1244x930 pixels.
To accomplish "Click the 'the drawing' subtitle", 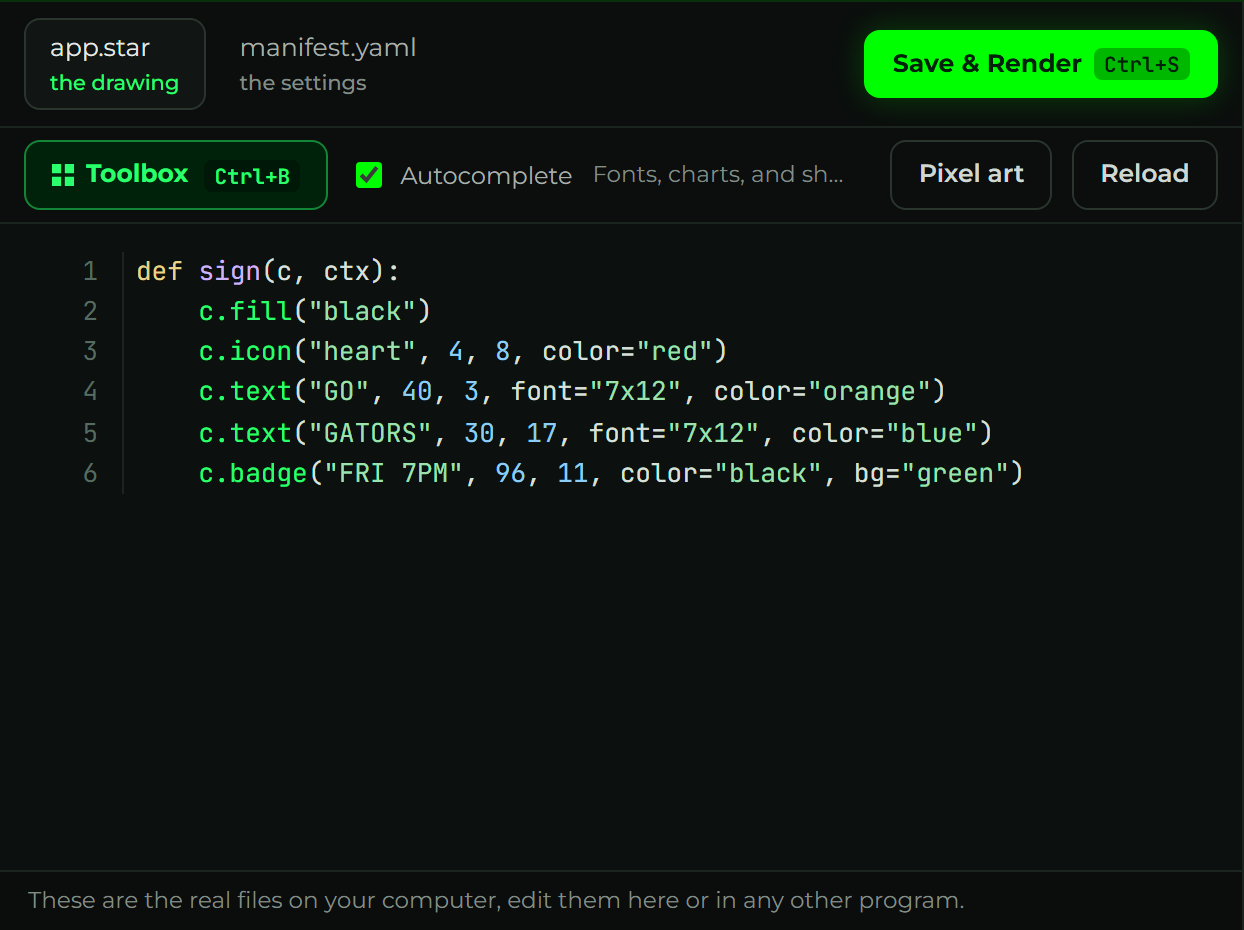I will coord(114,83).
